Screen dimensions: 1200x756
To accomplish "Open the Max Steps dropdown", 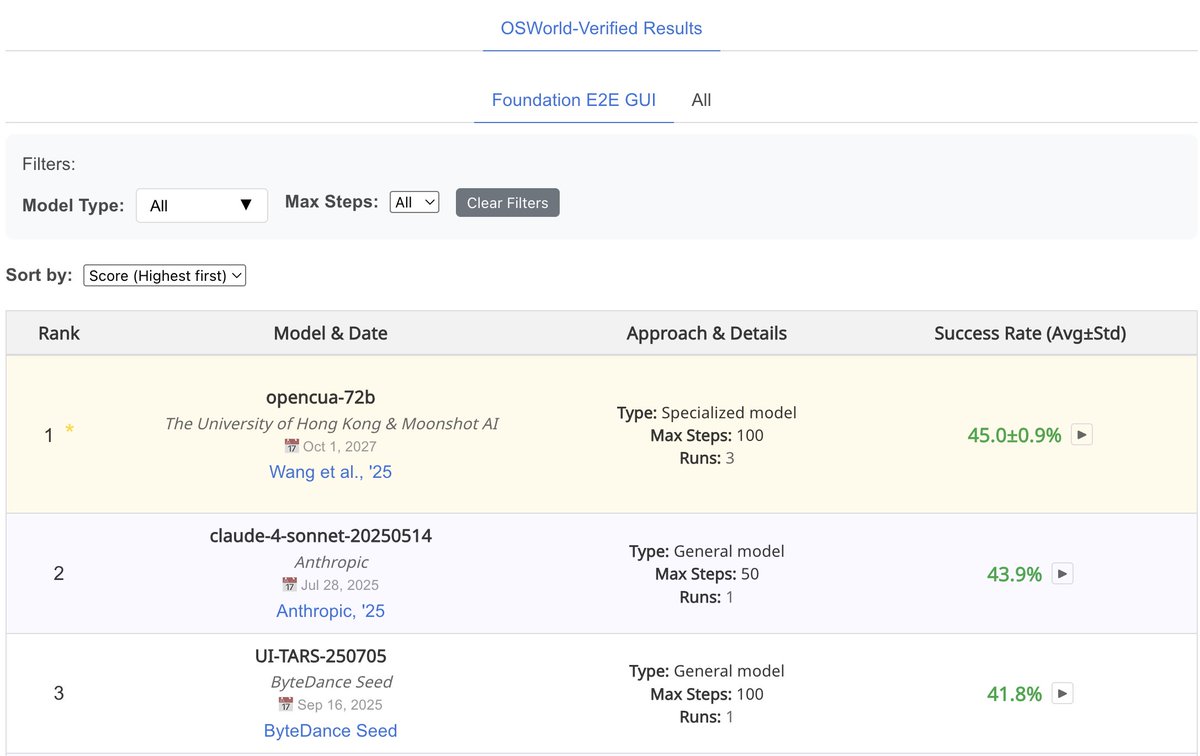I will [x=415, y=202].
